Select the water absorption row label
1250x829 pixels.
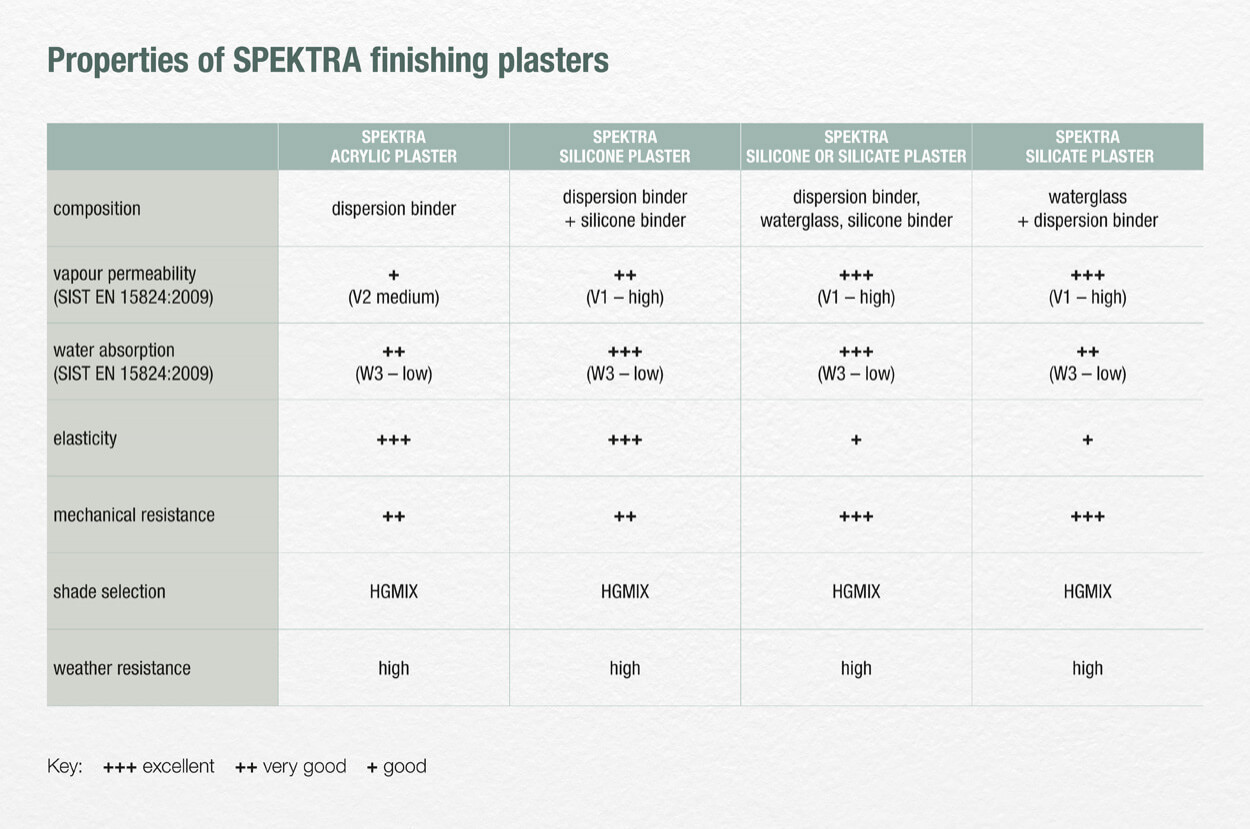pos(133,362)
